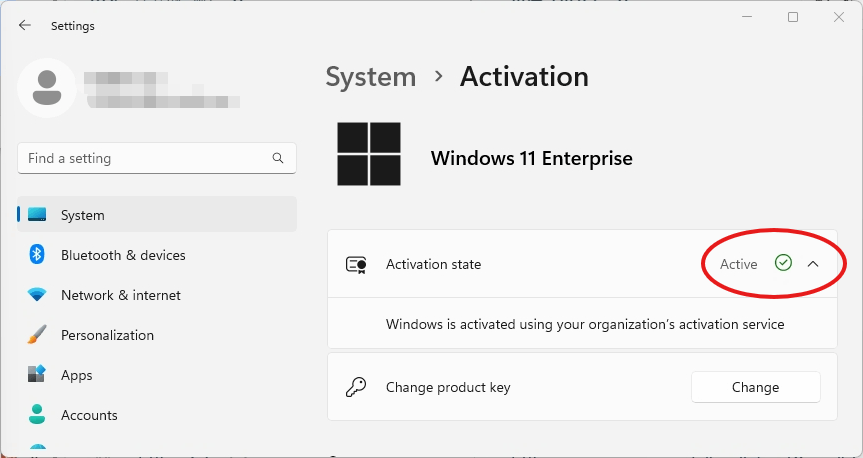Click the product key icon
This screenshot has height=458, width=863.
(356, 387)
